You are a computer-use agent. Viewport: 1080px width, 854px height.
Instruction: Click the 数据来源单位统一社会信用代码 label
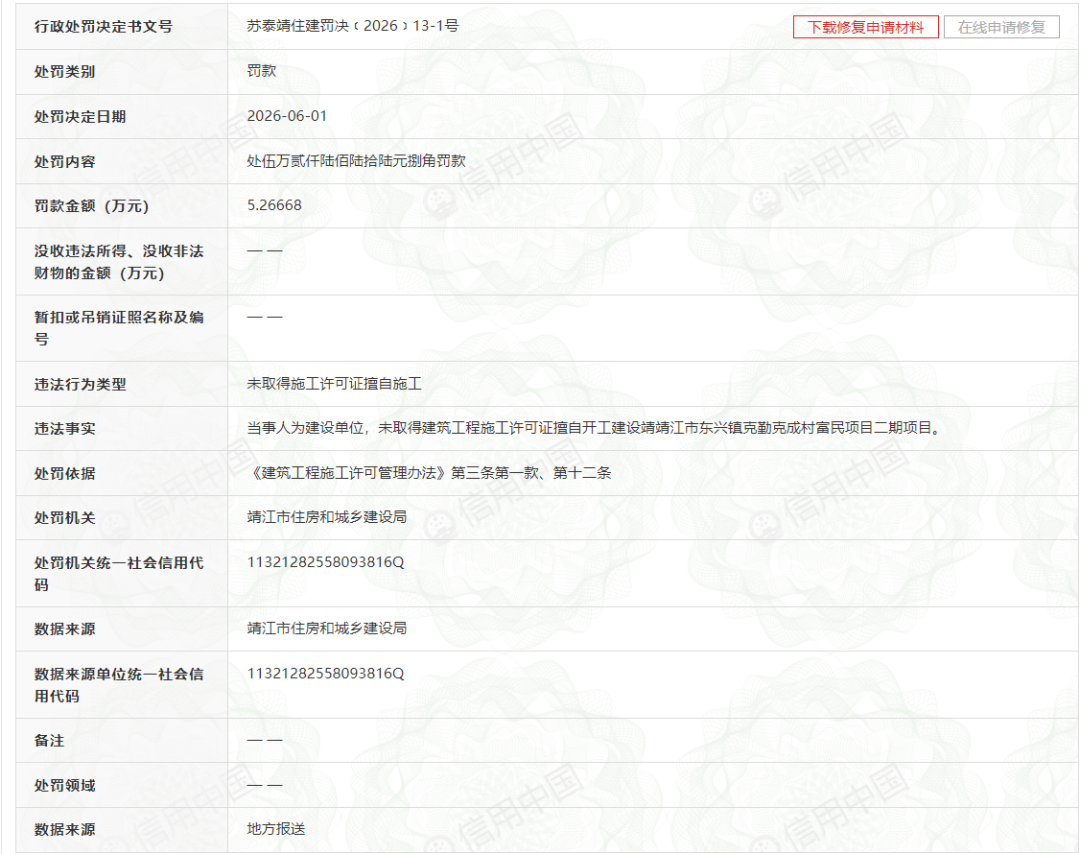[119, 685]
